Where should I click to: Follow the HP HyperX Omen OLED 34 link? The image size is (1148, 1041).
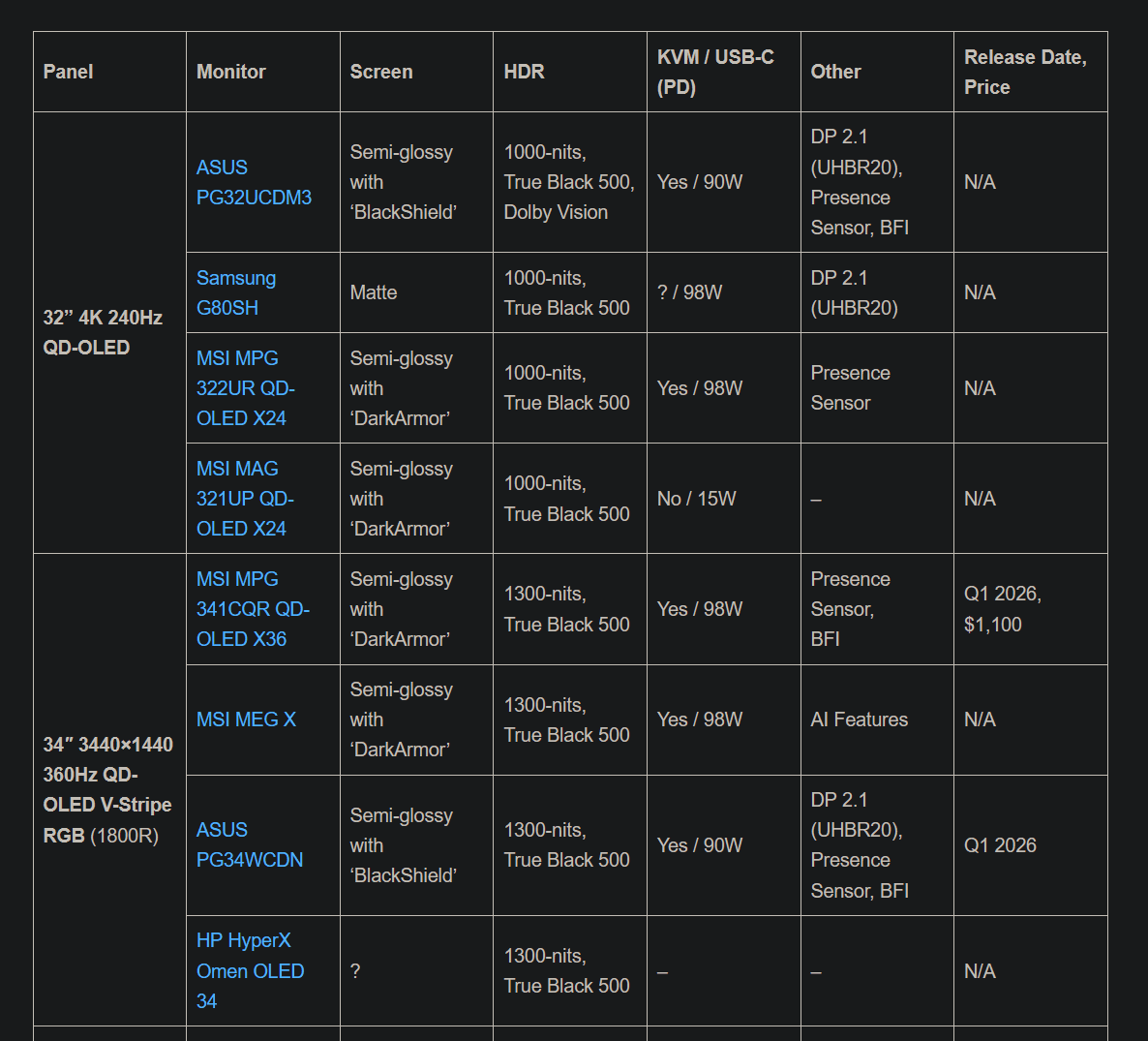point(250,970)
